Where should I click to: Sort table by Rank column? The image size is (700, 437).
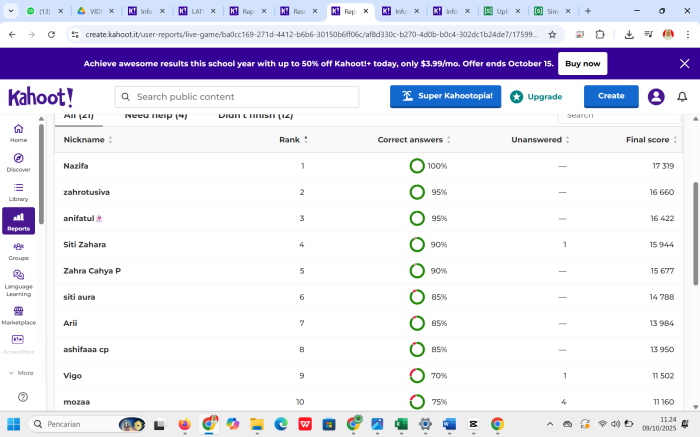292,140
